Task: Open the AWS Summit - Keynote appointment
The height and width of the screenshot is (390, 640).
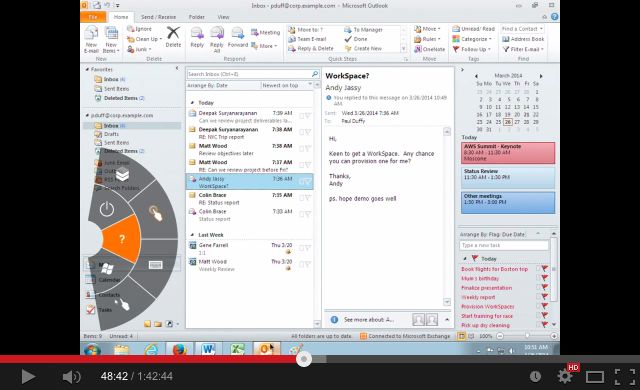Action: point(508,153)
